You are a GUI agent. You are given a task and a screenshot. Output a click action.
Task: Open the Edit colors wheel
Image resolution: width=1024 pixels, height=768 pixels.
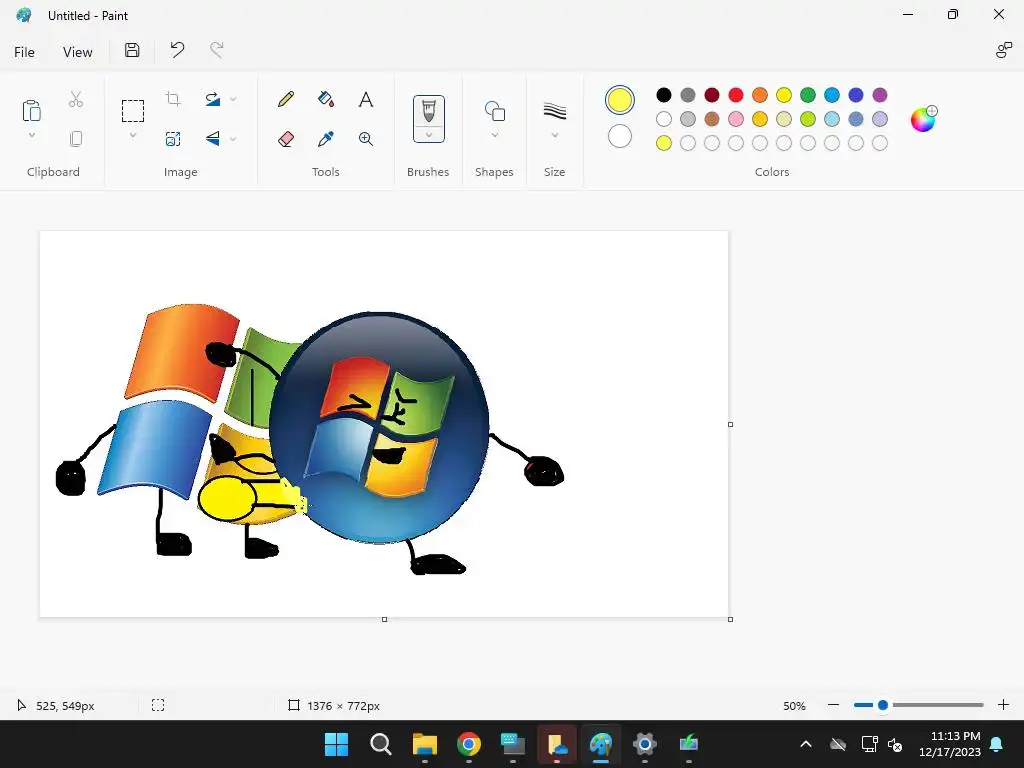point(923,119)
